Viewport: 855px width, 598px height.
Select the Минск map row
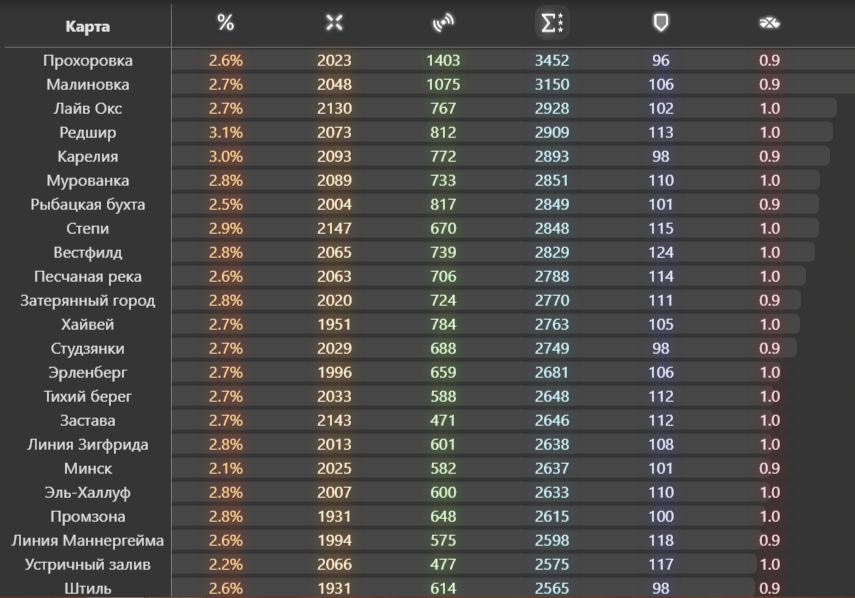click(88, 469)
